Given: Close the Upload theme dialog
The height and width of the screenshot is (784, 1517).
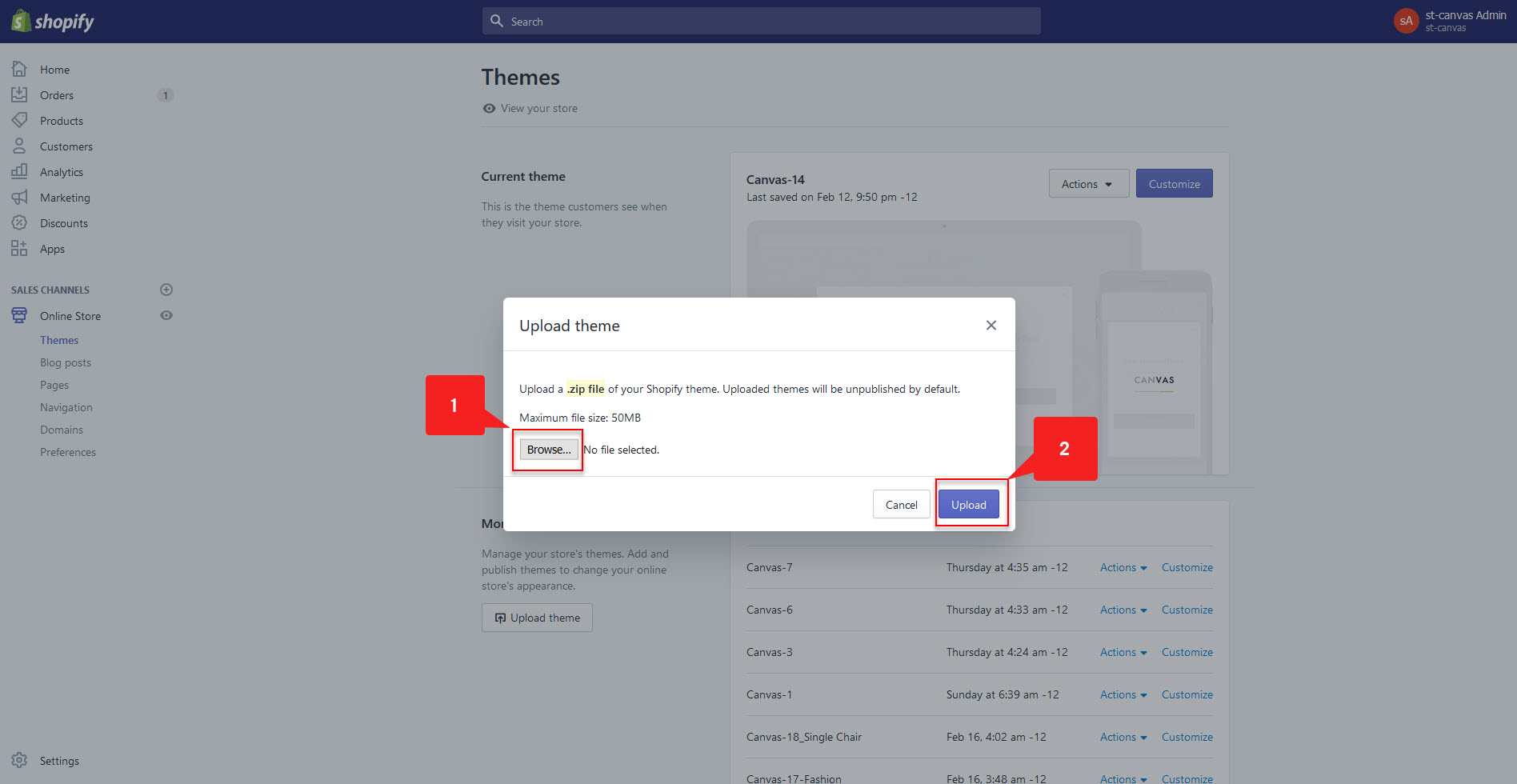Looking at the screenshot, I should click(991, 325).
